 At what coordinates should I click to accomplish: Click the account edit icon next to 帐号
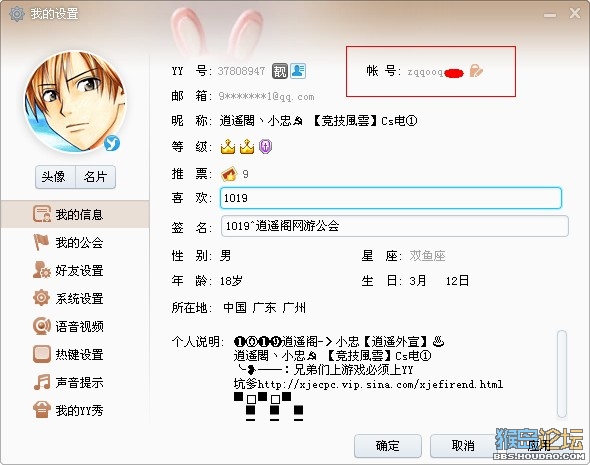[x=476, y=71]
